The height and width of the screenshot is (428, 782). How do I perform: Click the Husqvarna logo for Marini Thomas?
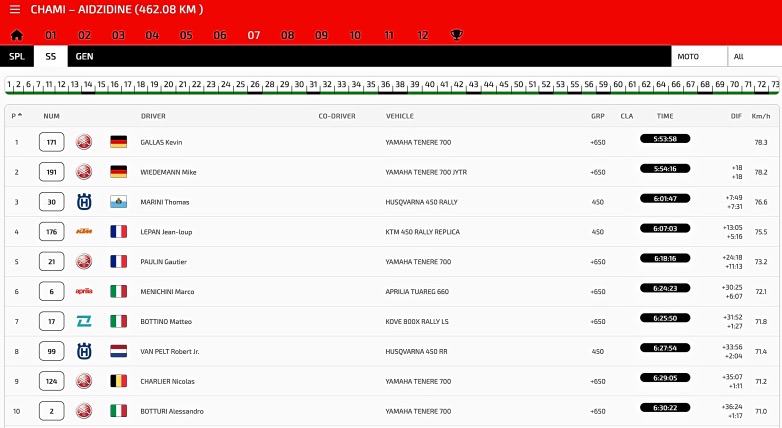84,202
